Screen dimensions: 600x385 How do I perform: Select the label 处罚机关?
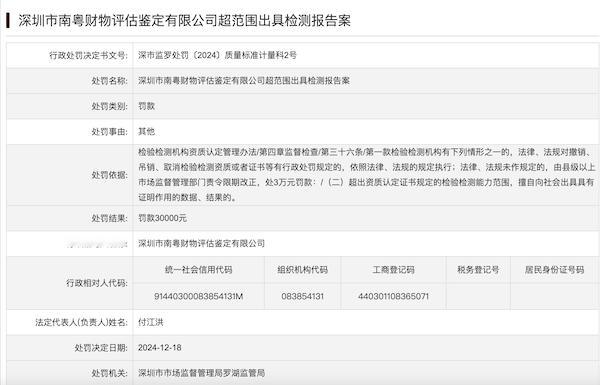[109, 373]
